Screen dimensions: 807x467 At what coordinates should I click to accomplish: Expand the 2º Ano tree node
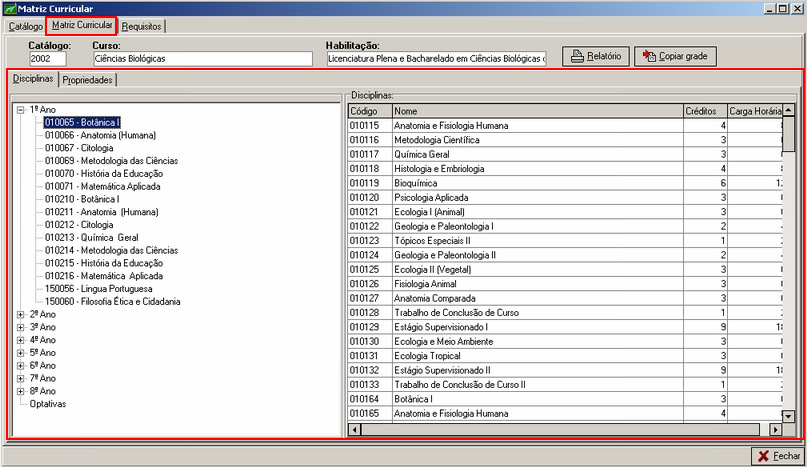[x=21, y=314]
